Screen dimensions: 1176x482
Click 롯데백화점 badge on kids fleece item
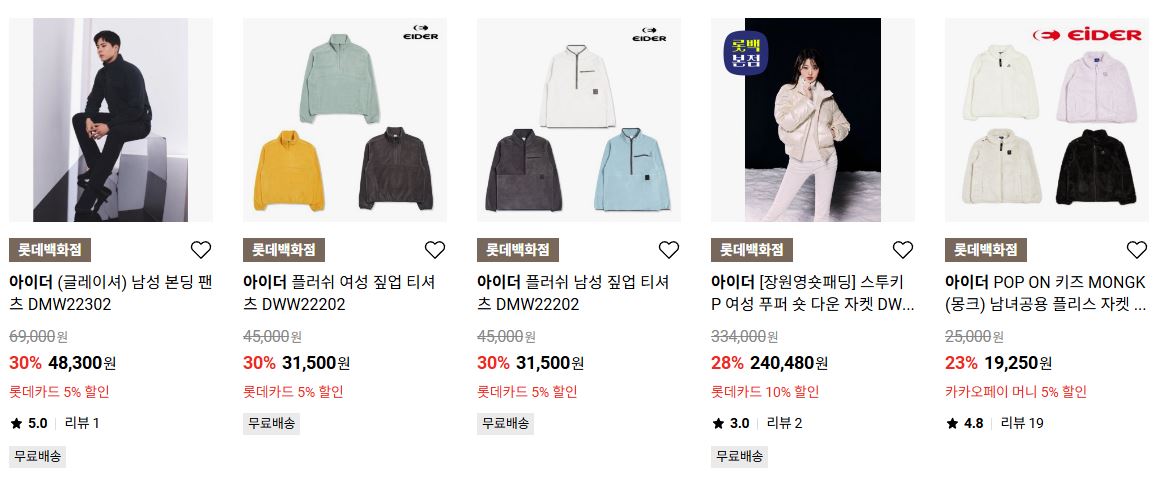[986, 250]
